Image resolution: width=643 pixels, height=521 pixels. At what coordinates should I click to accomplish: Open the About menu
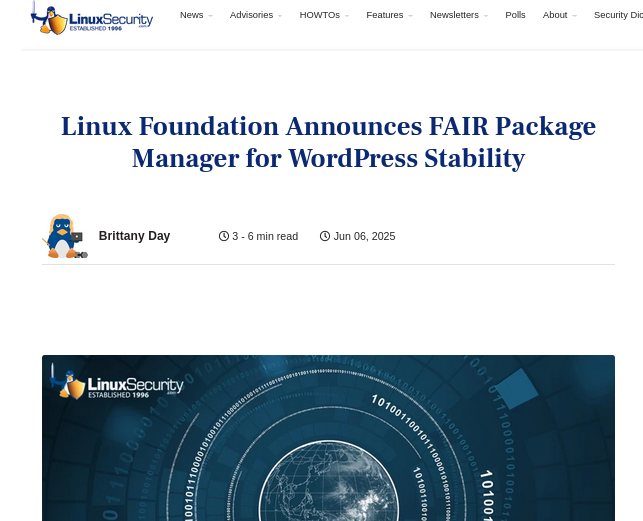555,15
